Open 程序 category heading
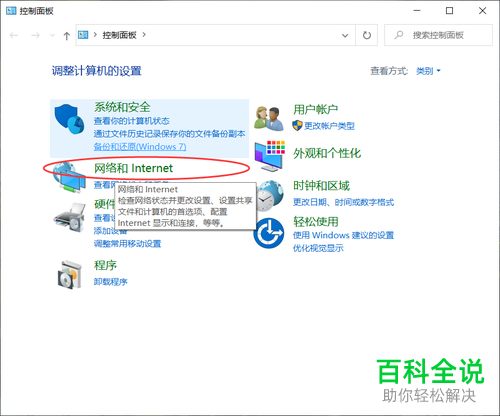The height and width of the screenshot is (416, 500). pos(105,265)
